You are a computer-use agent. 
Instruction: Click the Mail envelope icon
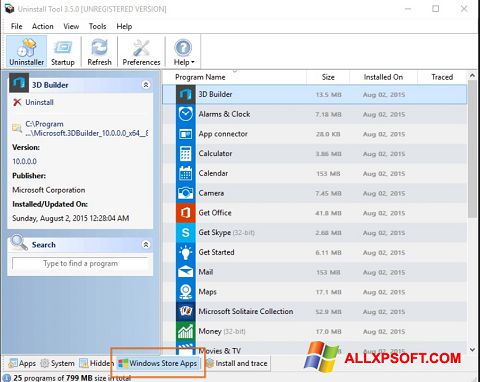tap(185, 272)
